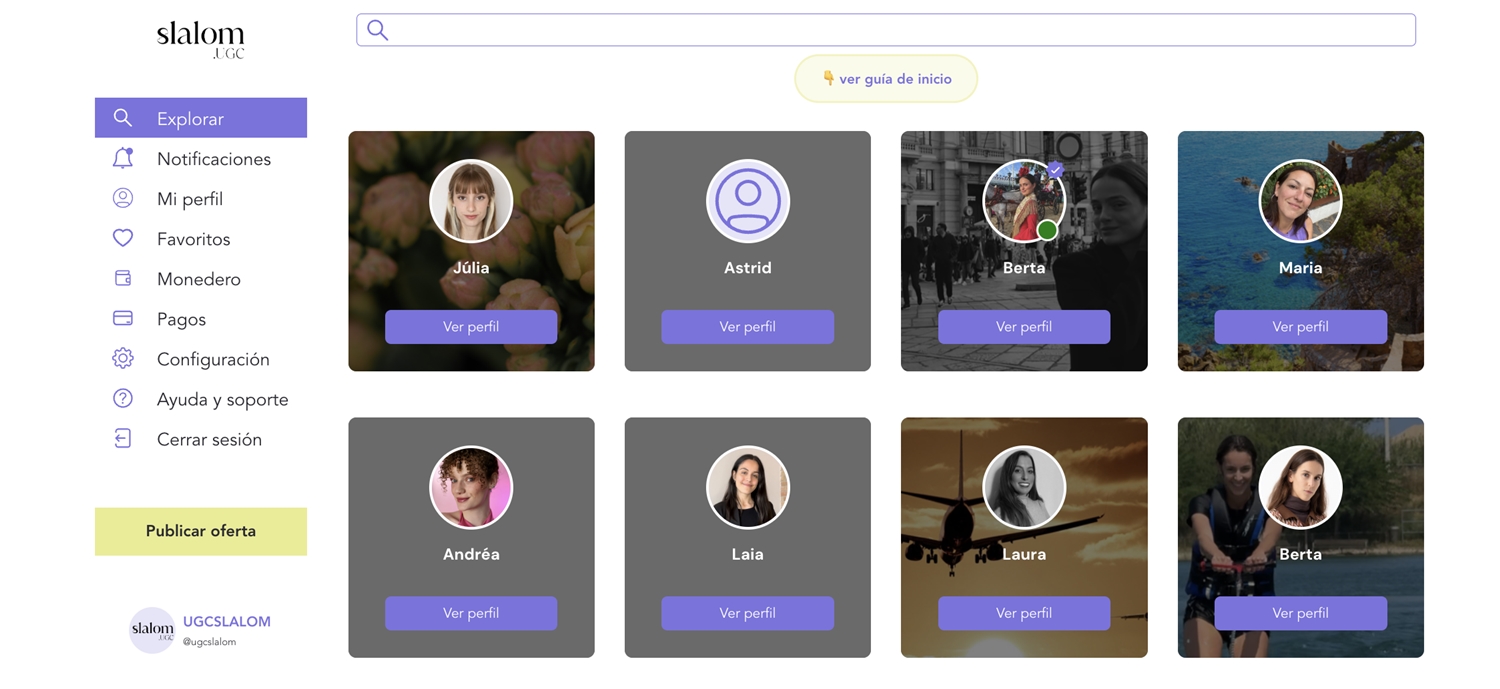Click the Cerrar sesión logout icon
Viewport: 1500px width, 689px height.
coord(122,438)
